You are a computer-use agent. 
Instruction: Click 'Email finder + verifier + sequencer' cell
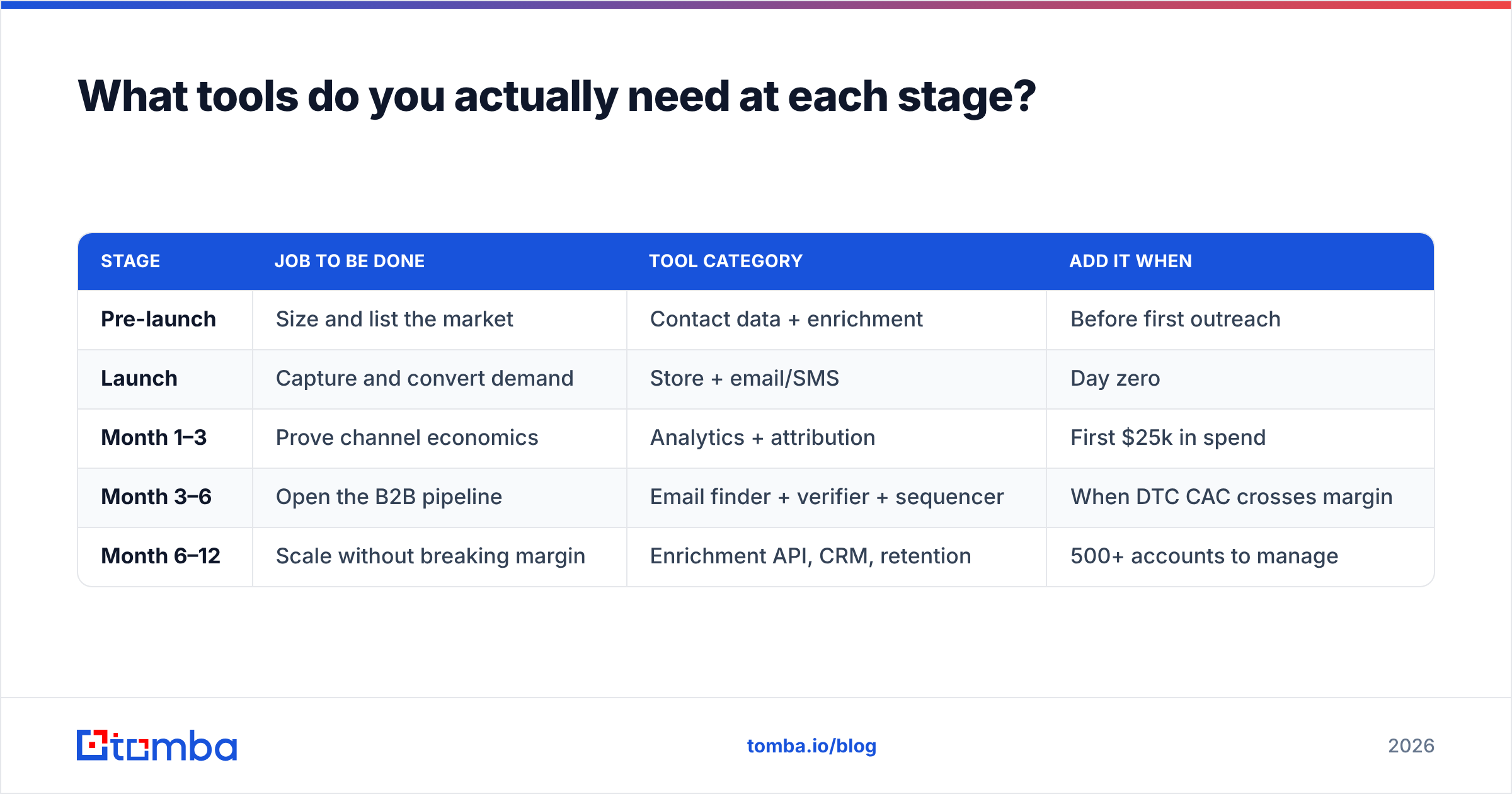[x=837, y=497]
